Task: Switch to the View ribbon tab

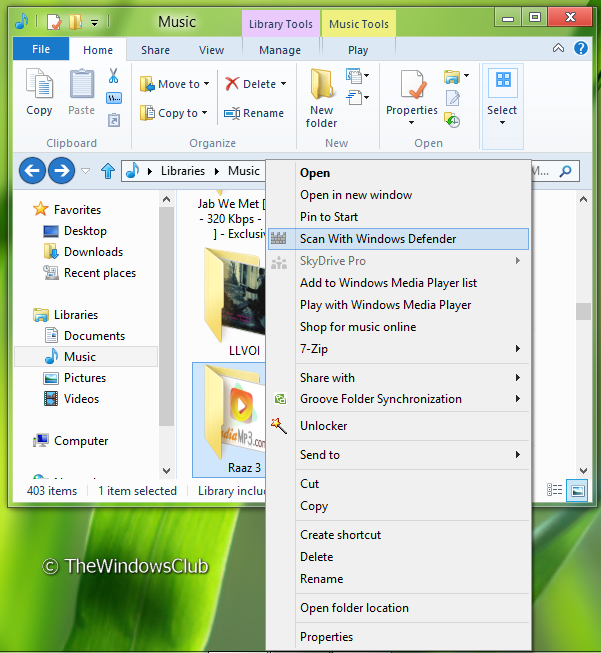Action: click(x=211, y=50)
